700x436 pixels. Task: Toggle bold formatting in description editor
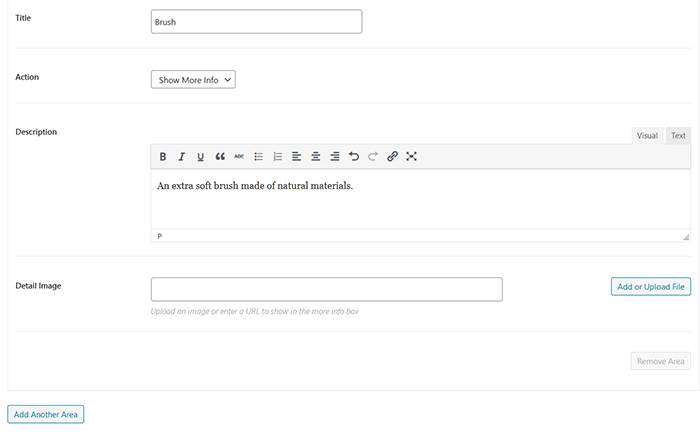(x=163, y=157)
